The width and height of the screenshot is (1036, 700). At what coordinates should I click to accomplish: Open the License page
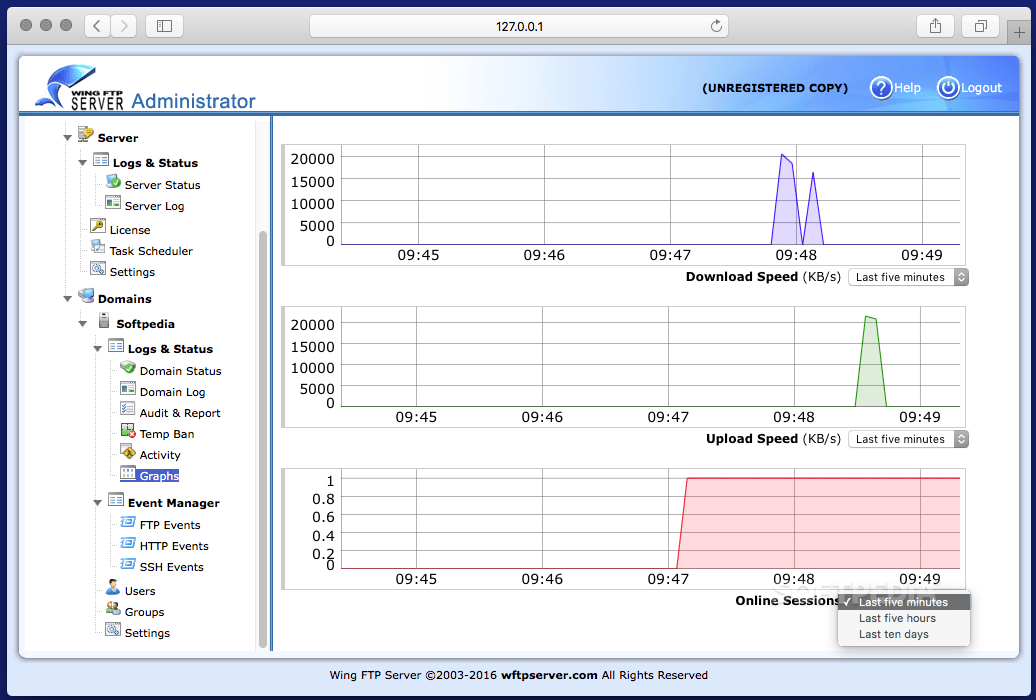tap(130, 229)
